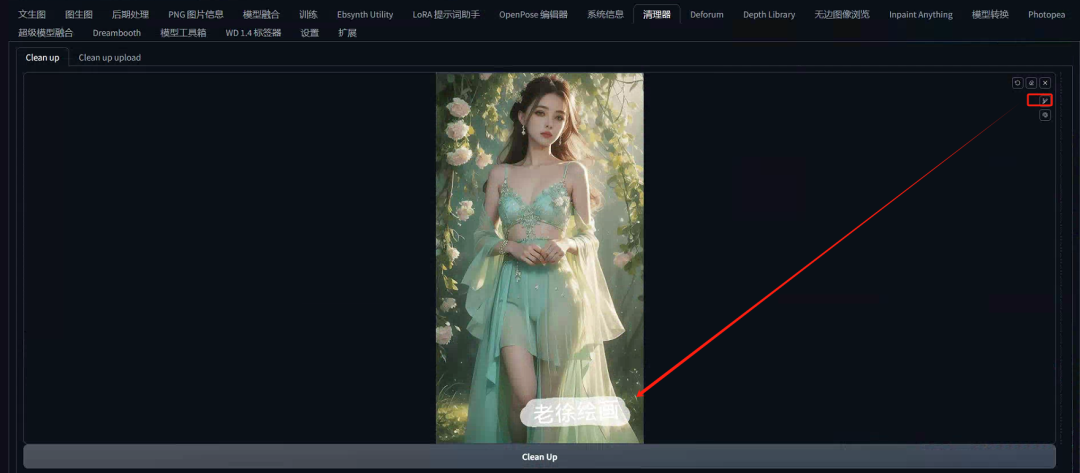1080x473 pixels.
Task: Open the PNG 图片信息 tab
Action: click(196, 14)
